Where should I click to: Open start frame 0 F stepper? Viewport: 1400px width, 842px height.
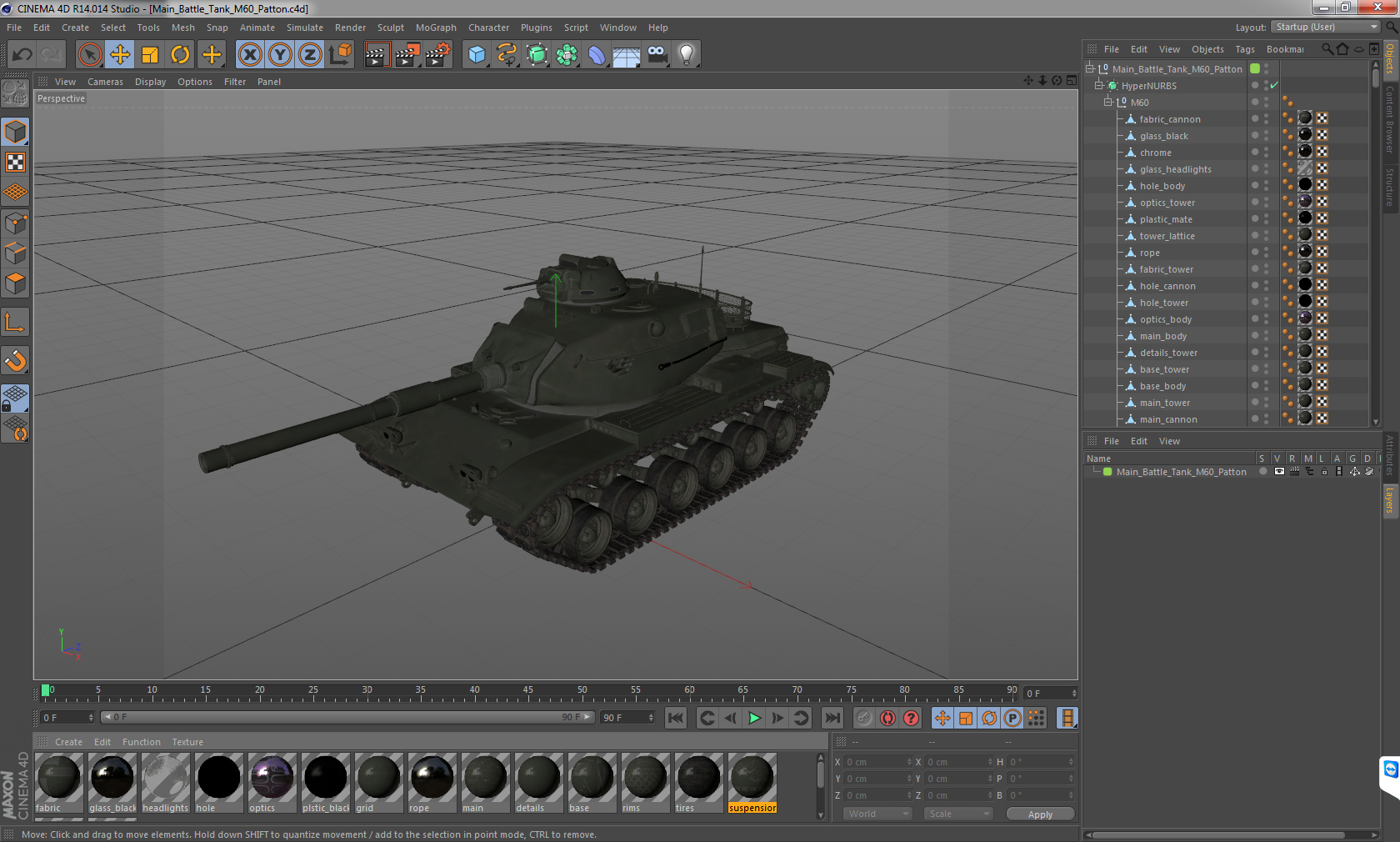point(92,718)
